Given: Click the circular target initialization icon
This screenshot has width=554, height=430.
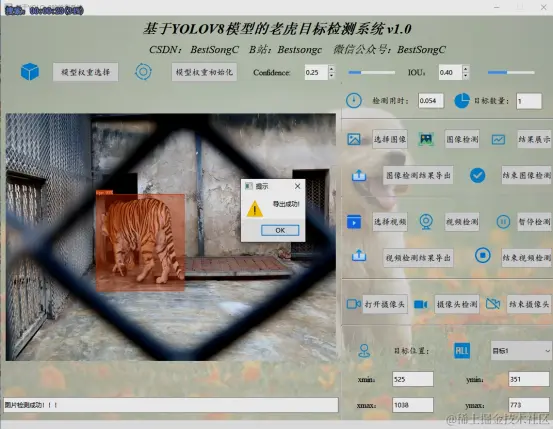Looking at the screenshot, I should tap(143, 72).
